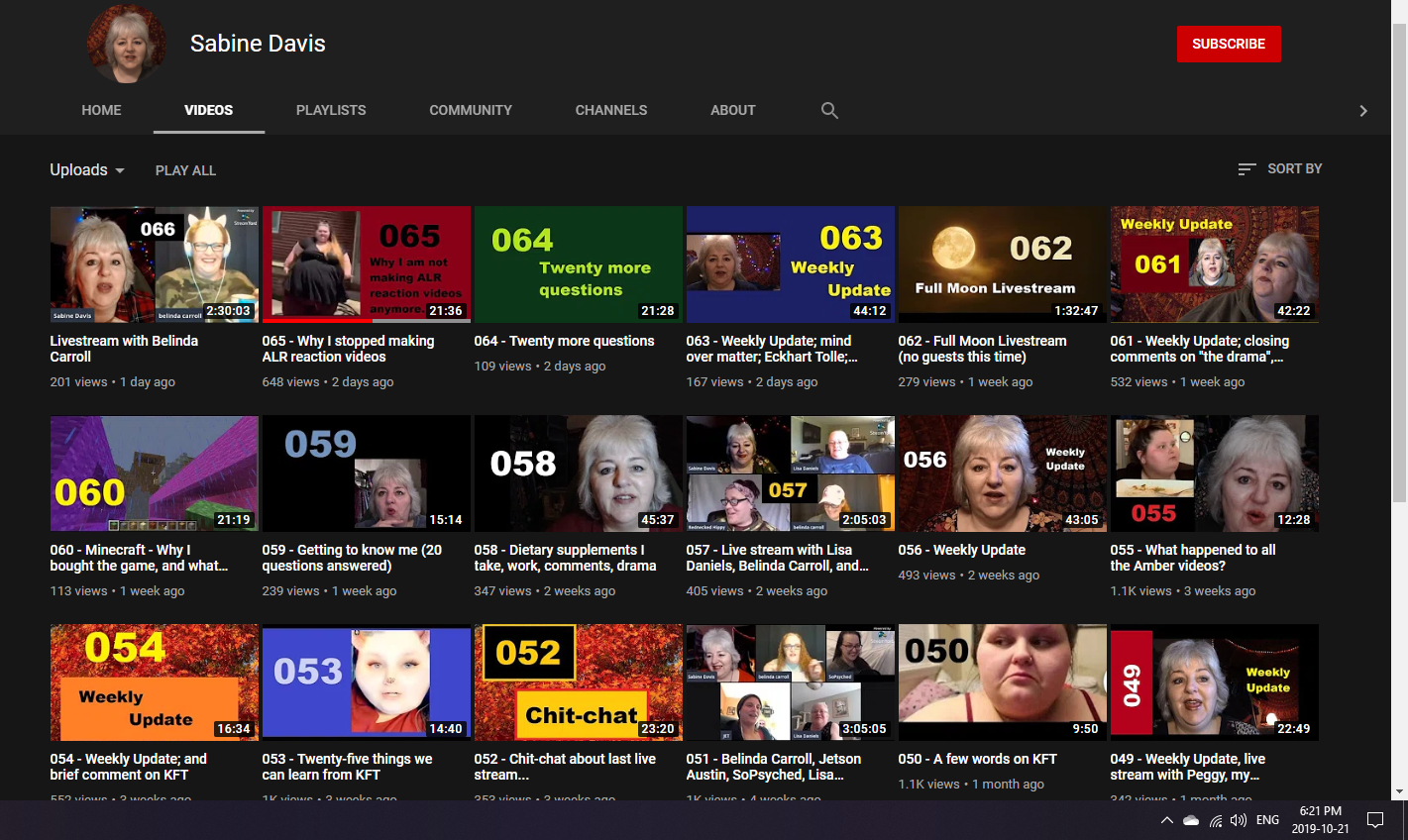Open the 061 Weekly Update thumbnail

[1214, 264]
